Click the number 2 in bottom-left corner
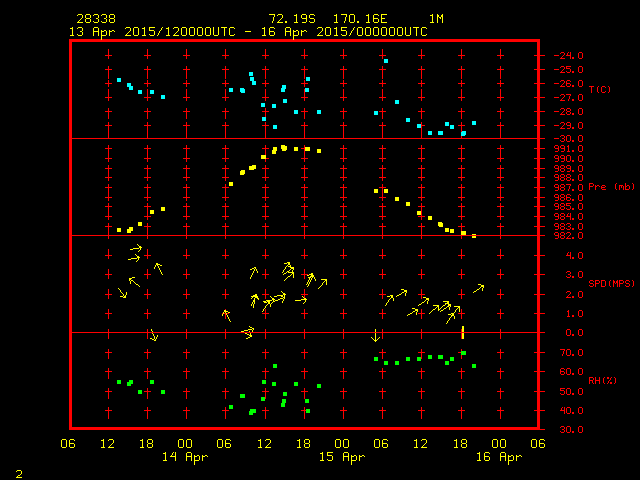The width and height of the screenshot is (640, 480). pyautogui.click(x=19, y=471)
